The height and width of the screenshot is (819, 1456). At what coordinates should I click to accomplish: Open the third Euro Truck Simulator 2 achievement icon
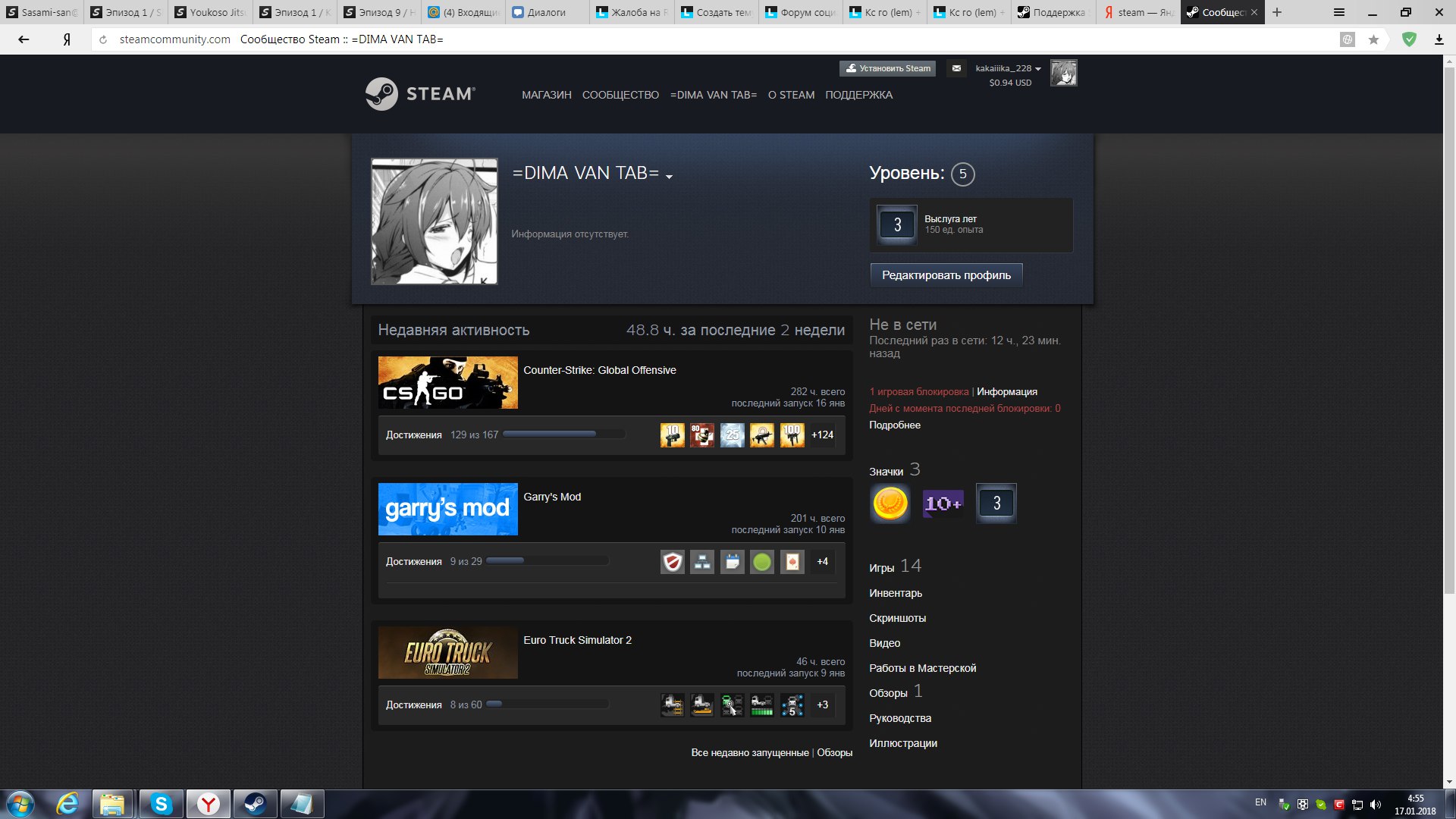733,704
